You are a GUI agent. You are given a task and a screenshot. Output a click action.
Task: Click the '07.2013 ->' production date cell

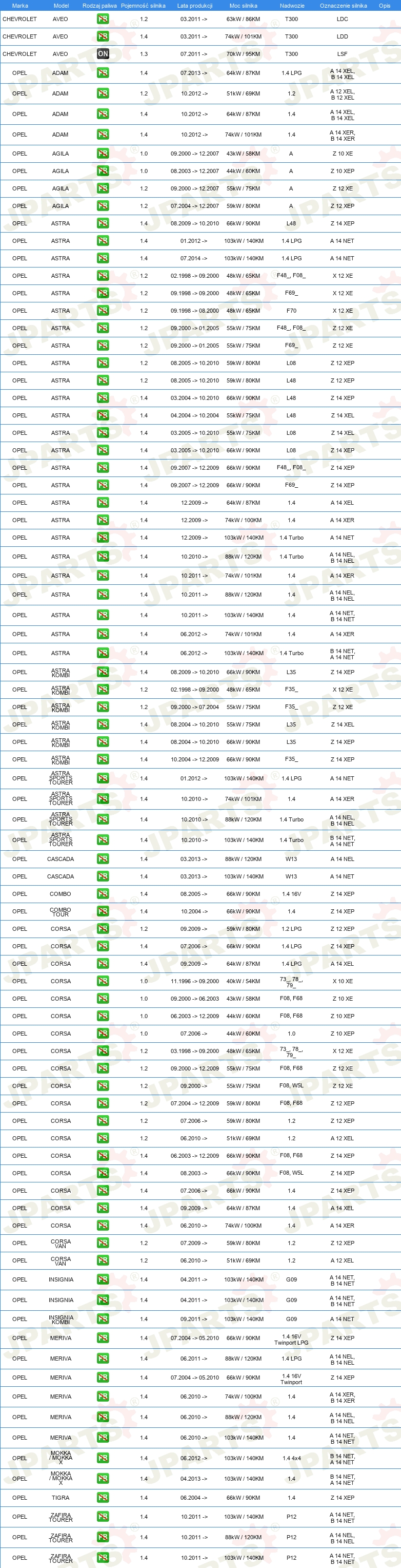[194, 73]
